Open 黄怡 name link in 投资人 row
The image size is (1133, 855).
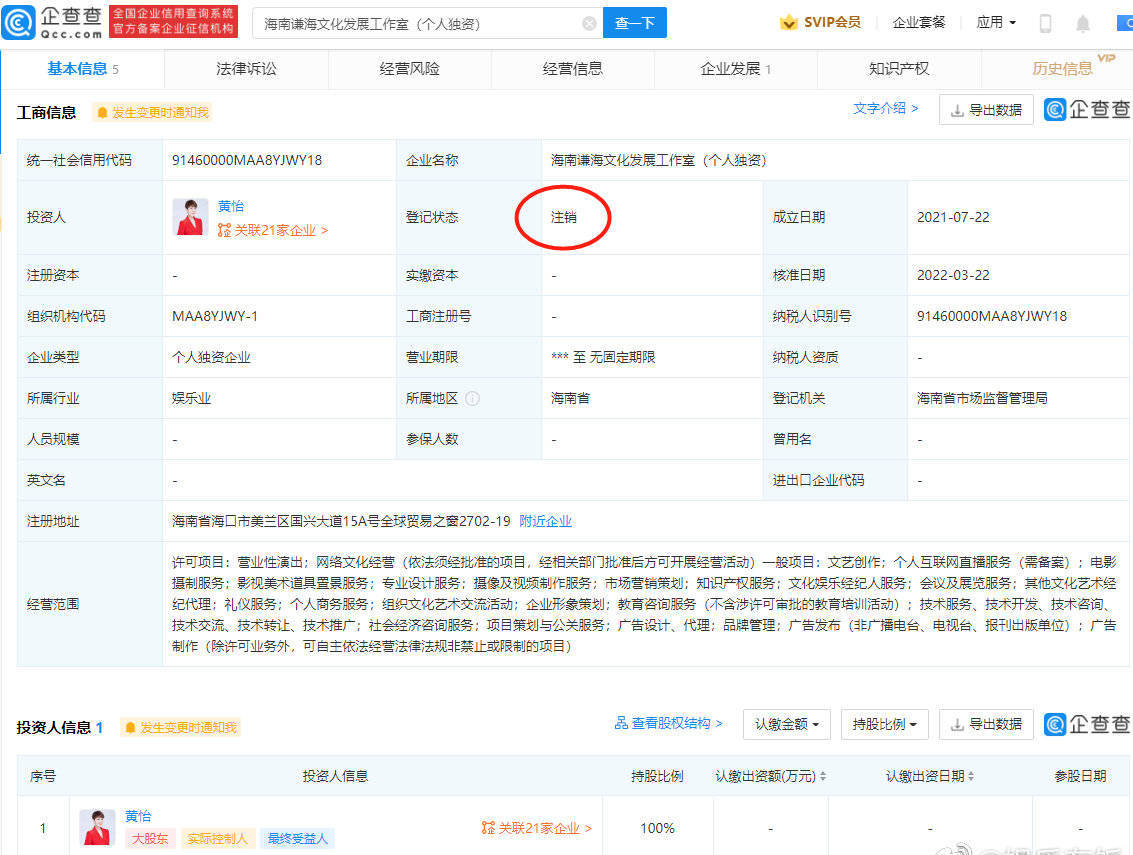(231, 206)
